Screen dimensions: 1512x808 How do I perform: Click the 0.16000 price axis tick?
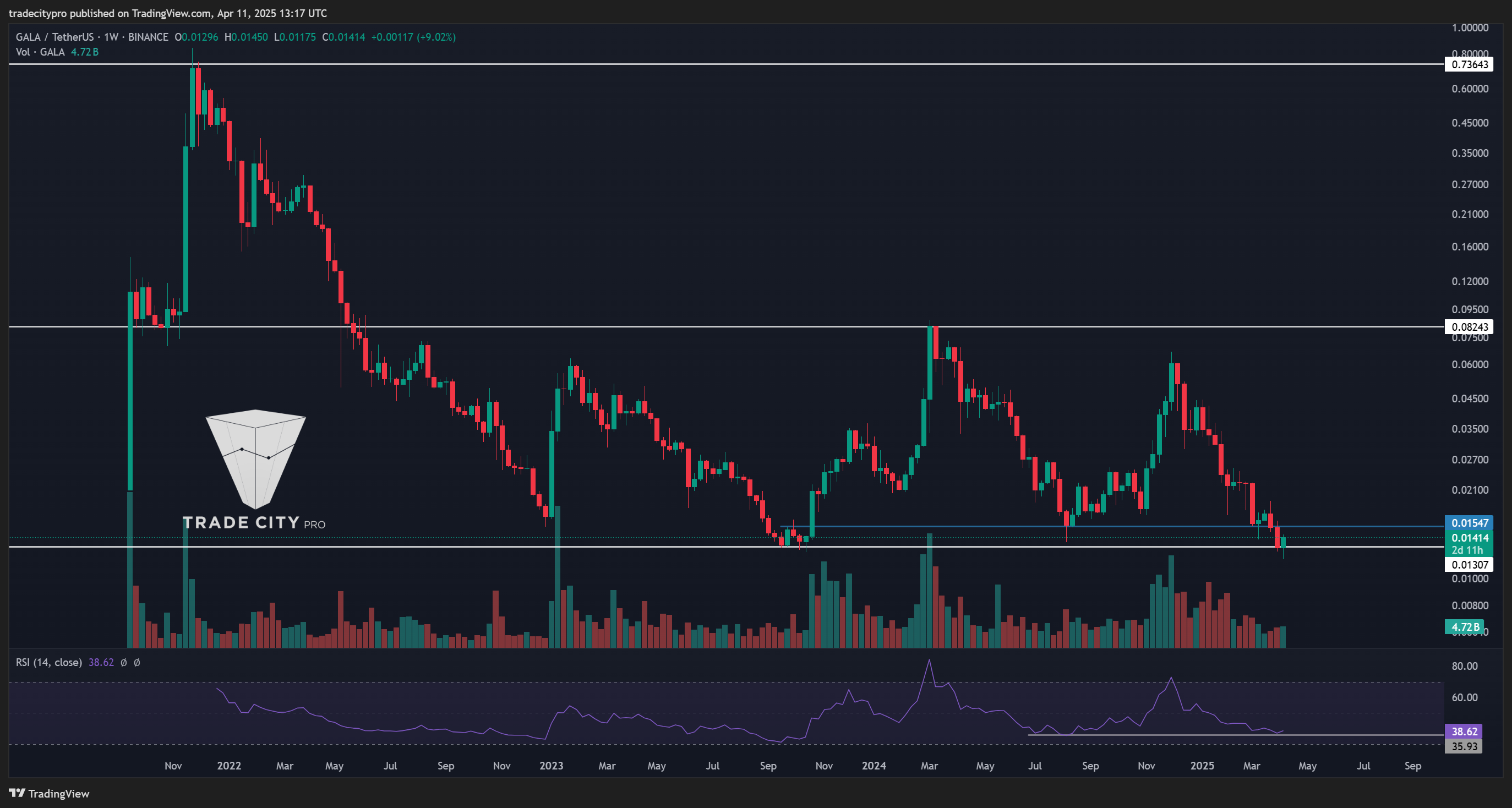(x=1470, y=247)
